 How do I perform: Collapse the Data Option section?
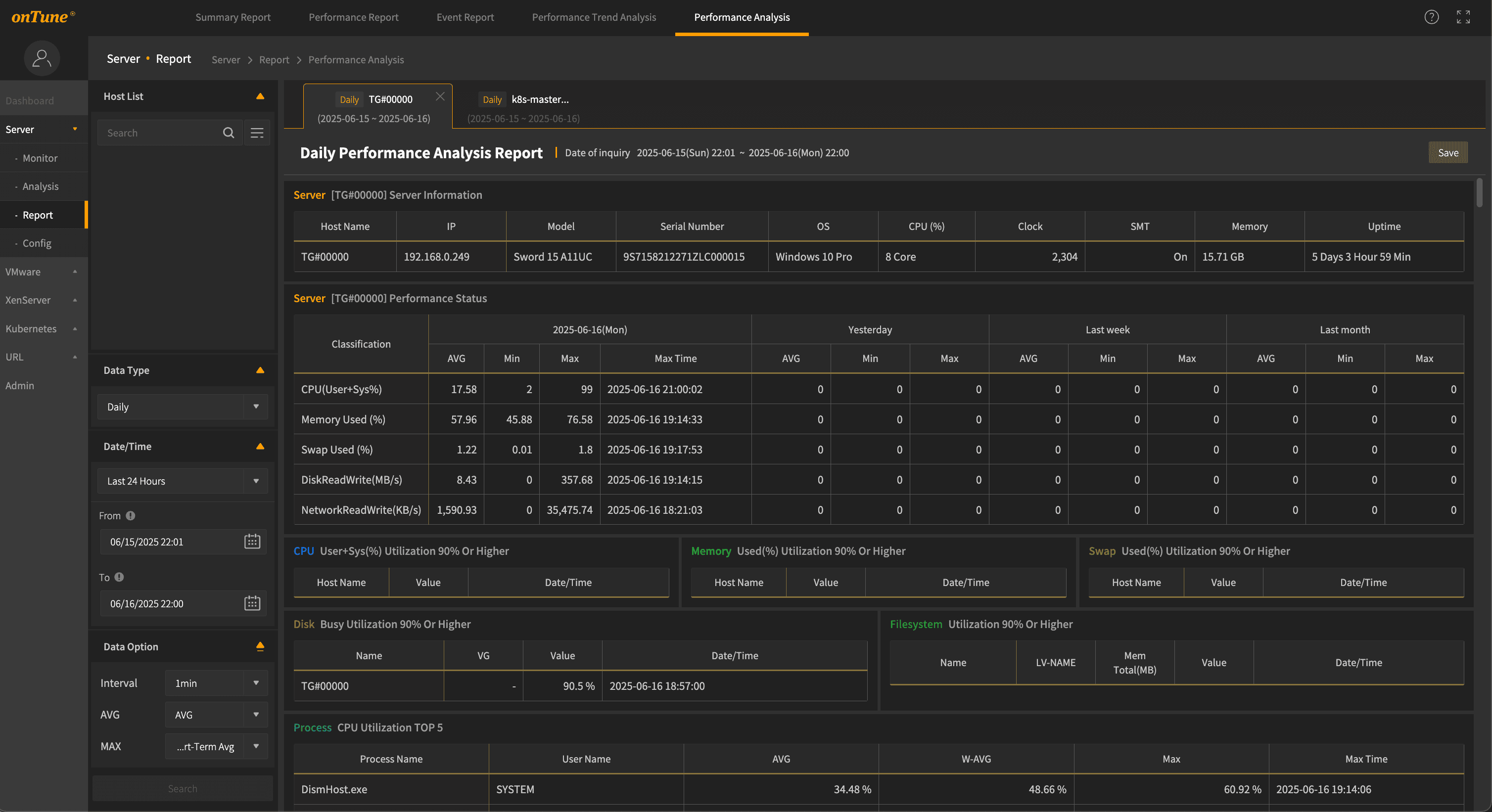[x=260, y=646]
